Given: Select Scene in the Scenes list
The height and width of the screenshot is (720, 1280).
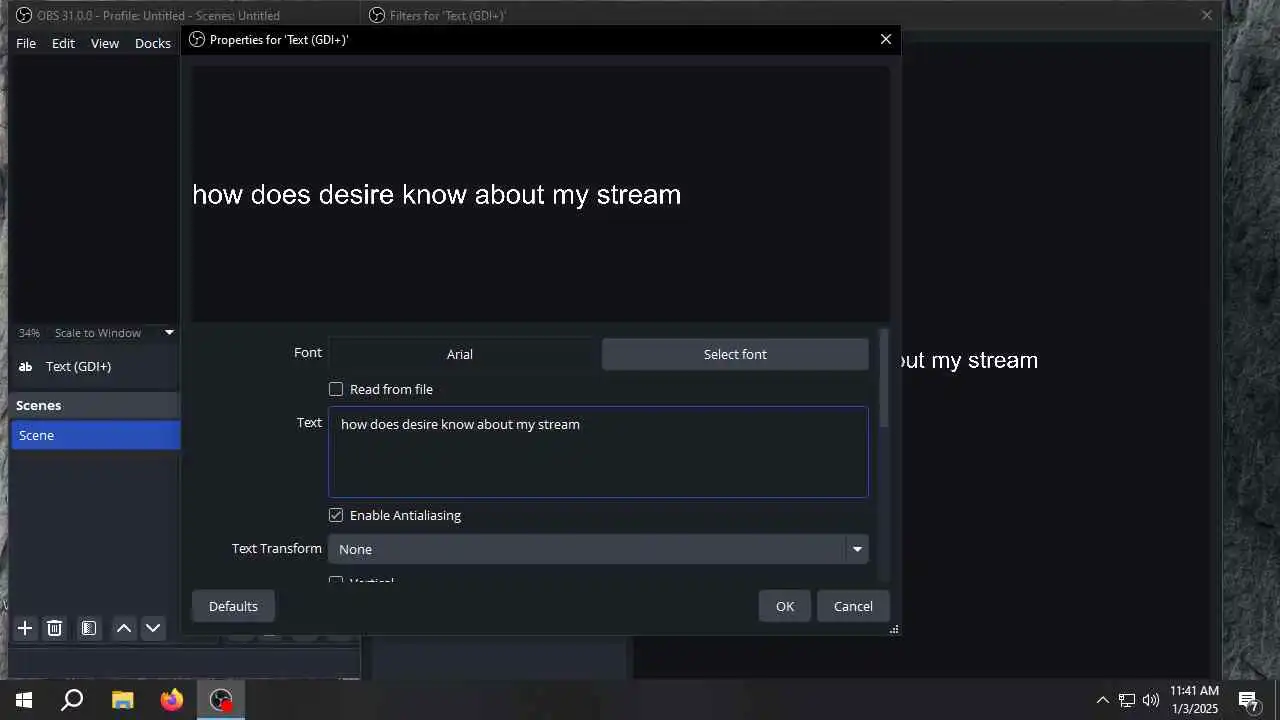Looking at the screenshot, I should (96, 435).
